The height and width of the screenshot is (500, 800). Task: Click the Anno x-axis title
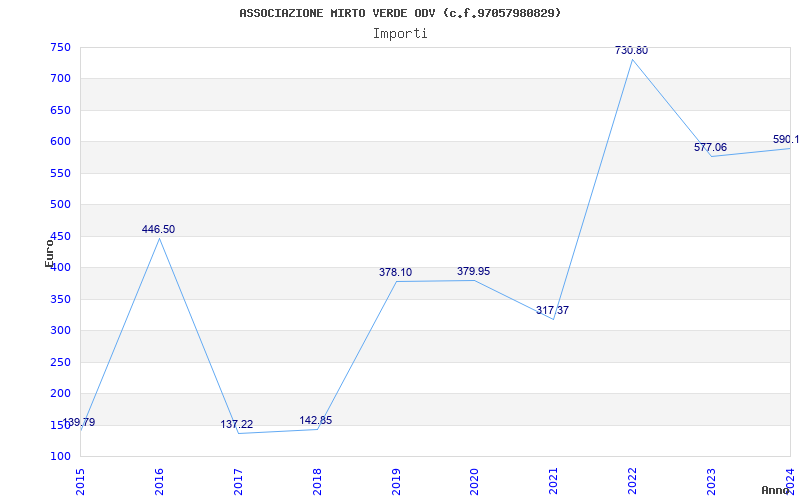click(775, 490)
